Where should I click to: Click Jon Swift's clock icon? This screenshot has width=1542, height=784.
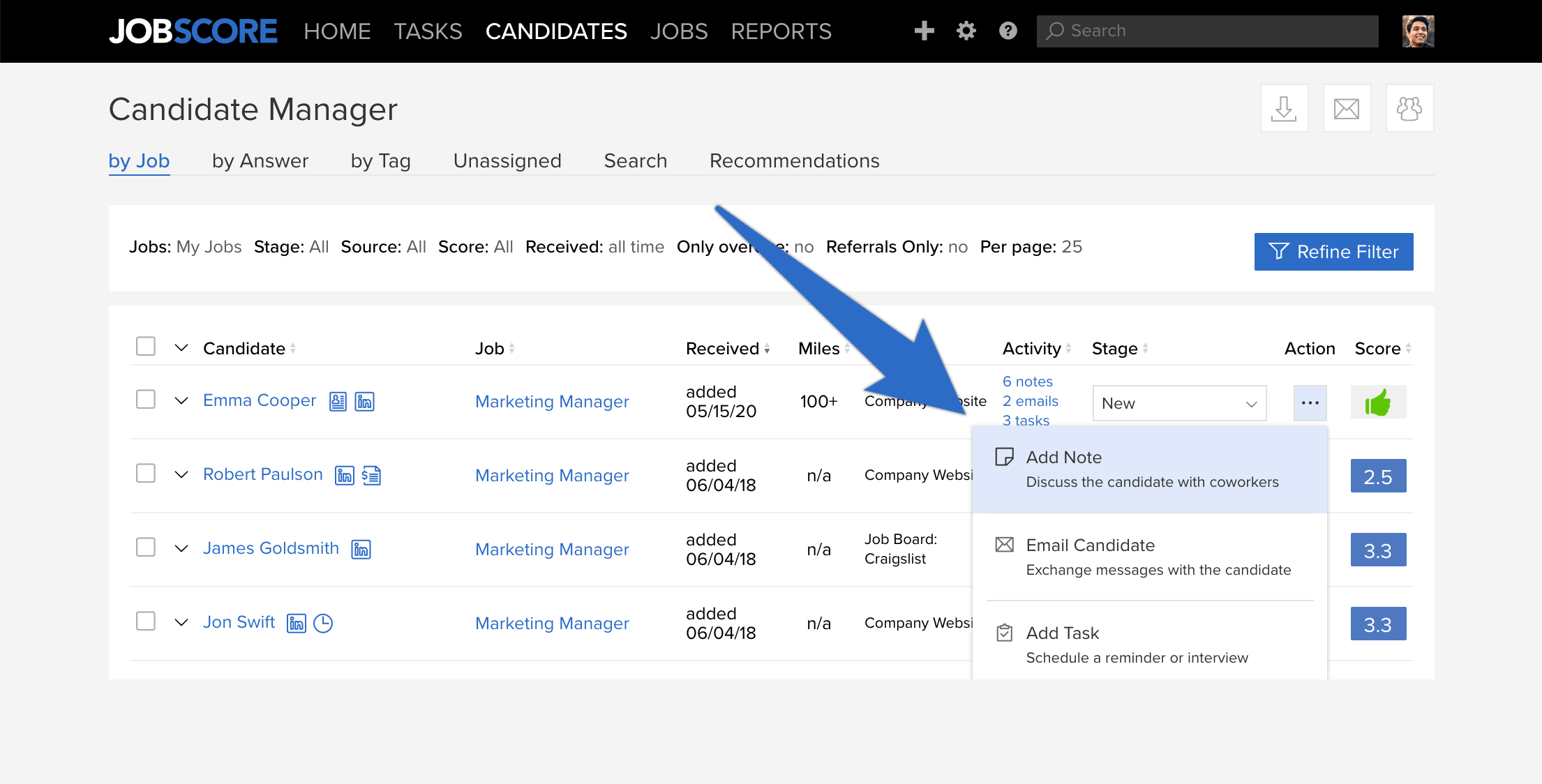pos(323,623)
